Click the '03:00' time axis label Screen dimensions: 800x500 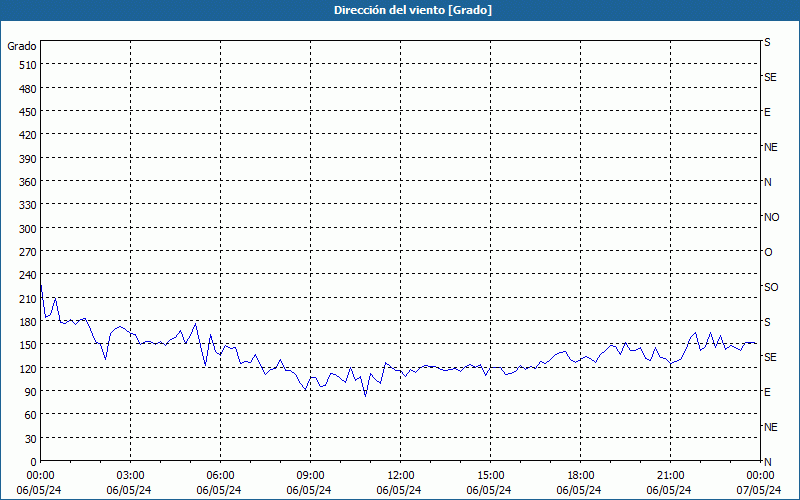point(131,476)
